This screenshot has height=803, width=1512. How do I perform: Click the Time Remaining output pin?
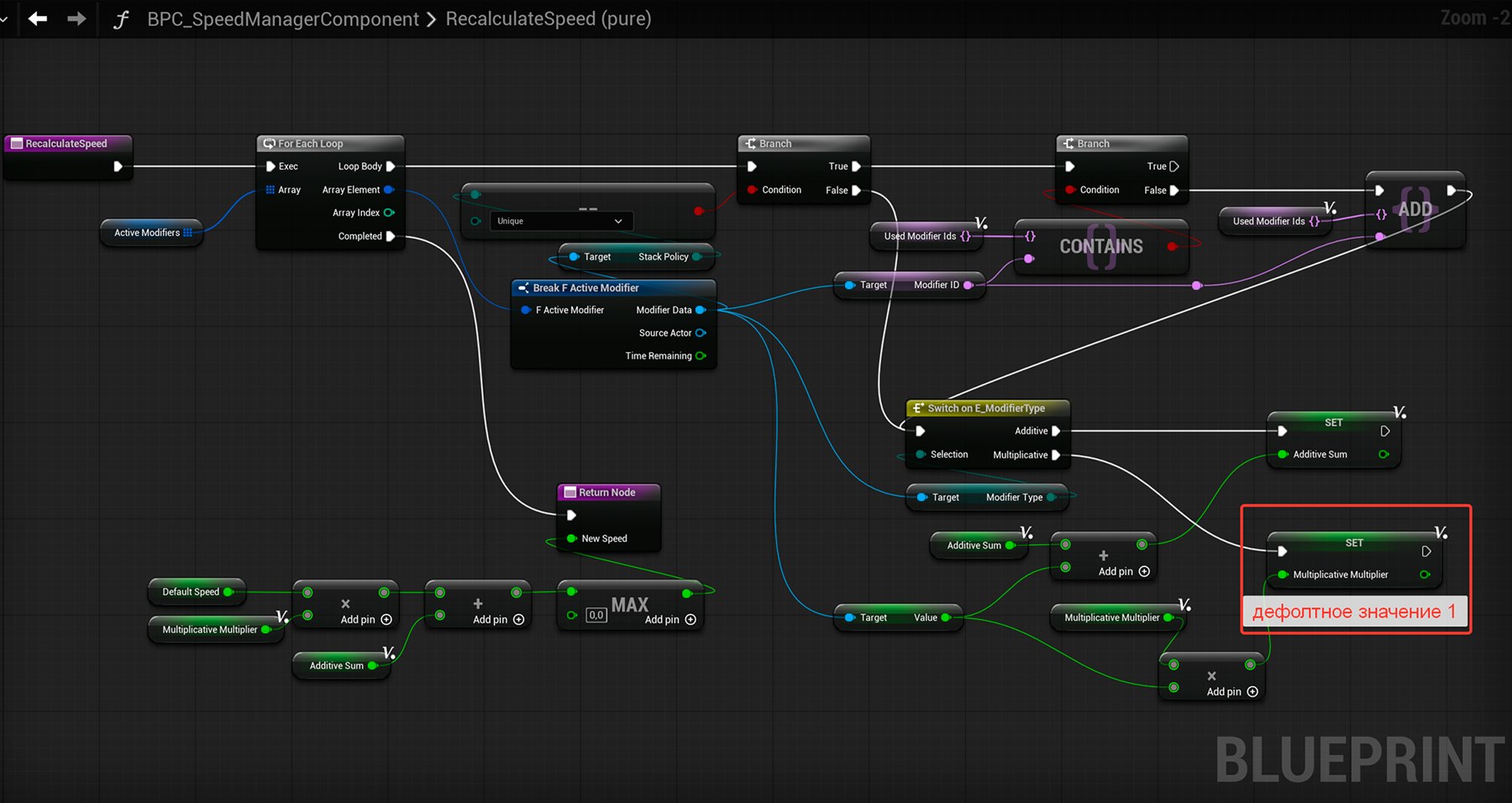pyautogui.click(x=701, y=356)
